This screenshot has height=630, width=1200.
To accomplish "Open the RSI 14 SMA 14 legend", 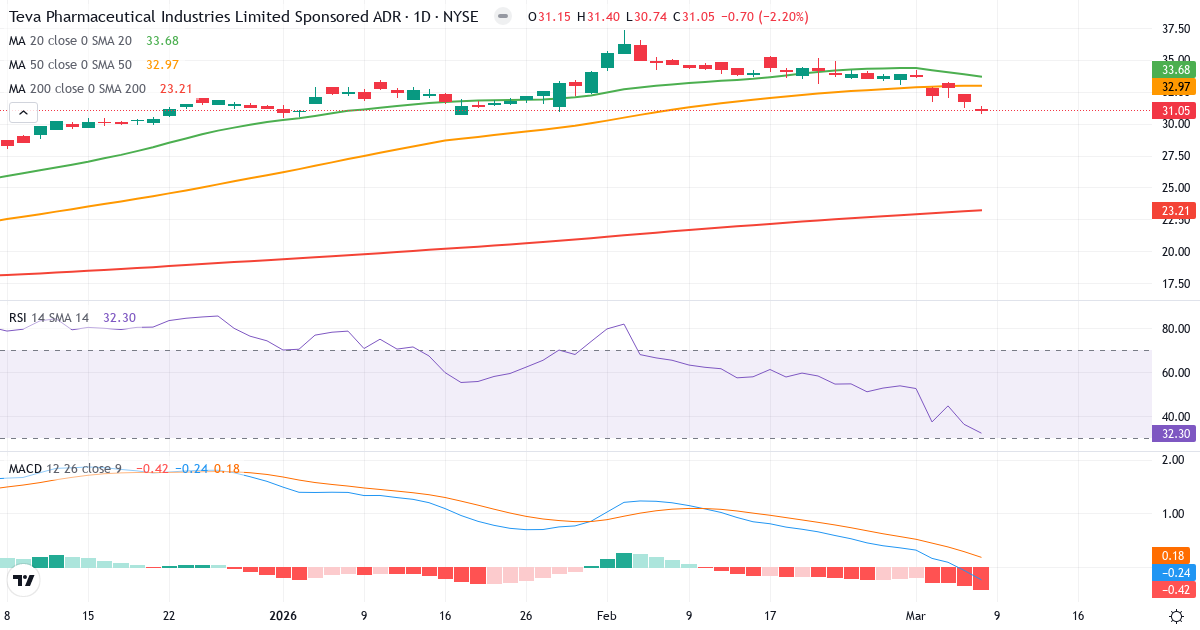I will 50,316.
